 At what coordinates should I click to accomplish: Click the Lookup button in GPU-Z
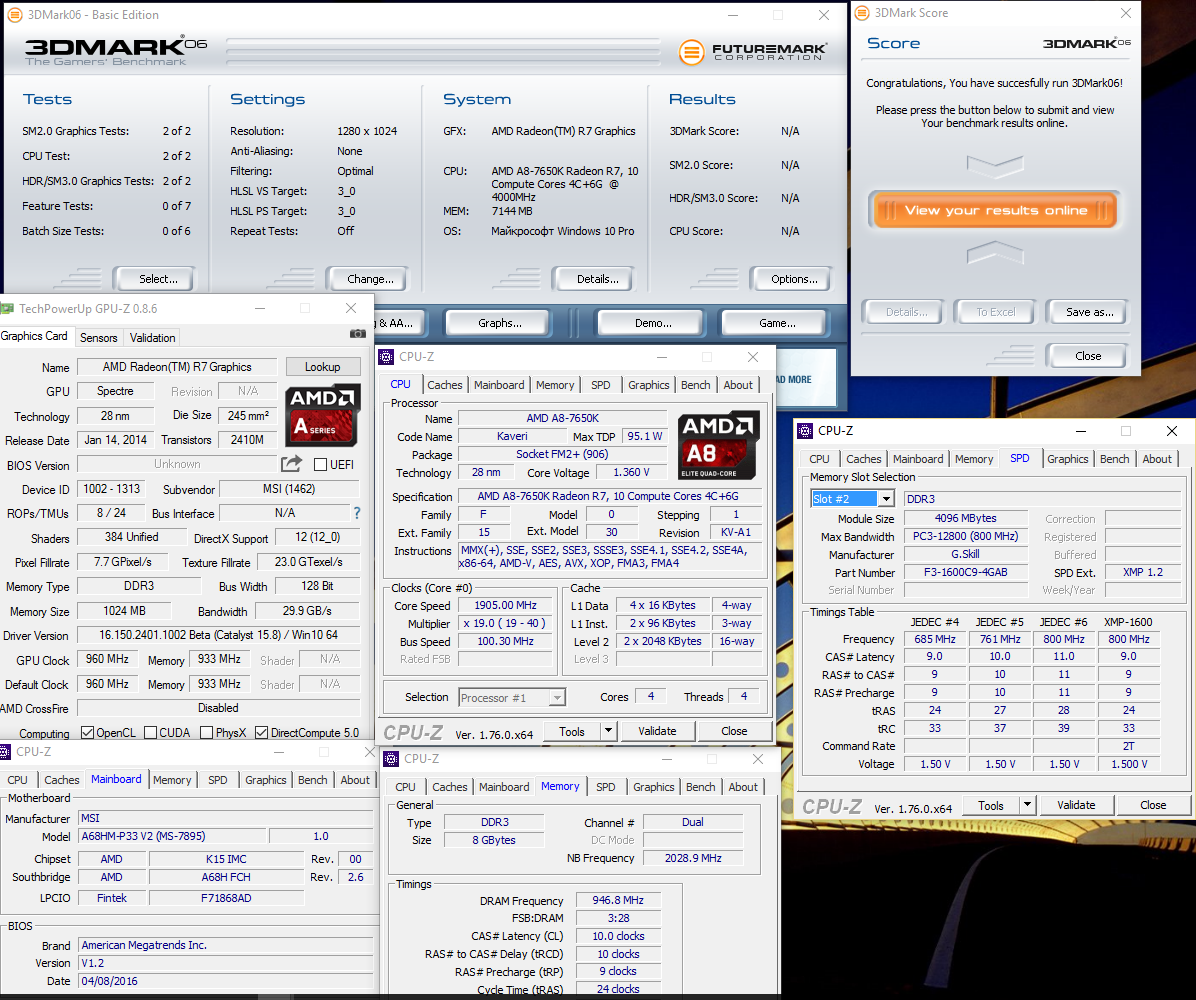pyautogui.click(x=323, y=367)
